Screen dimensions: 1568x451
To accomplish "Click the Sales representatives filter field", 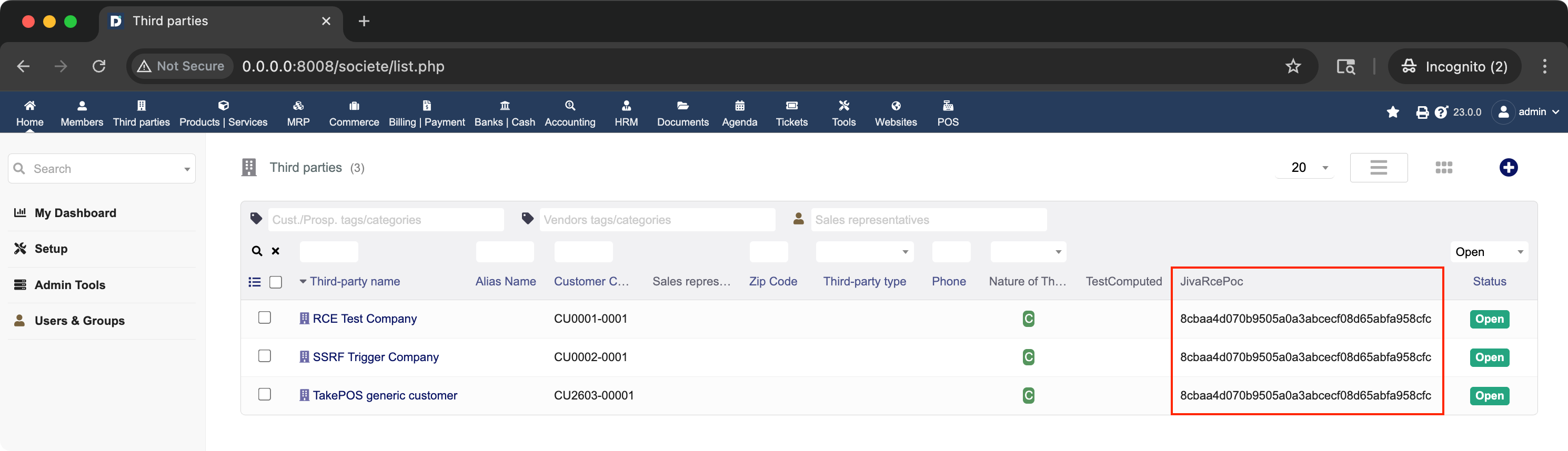I will (x=929, y=219).
